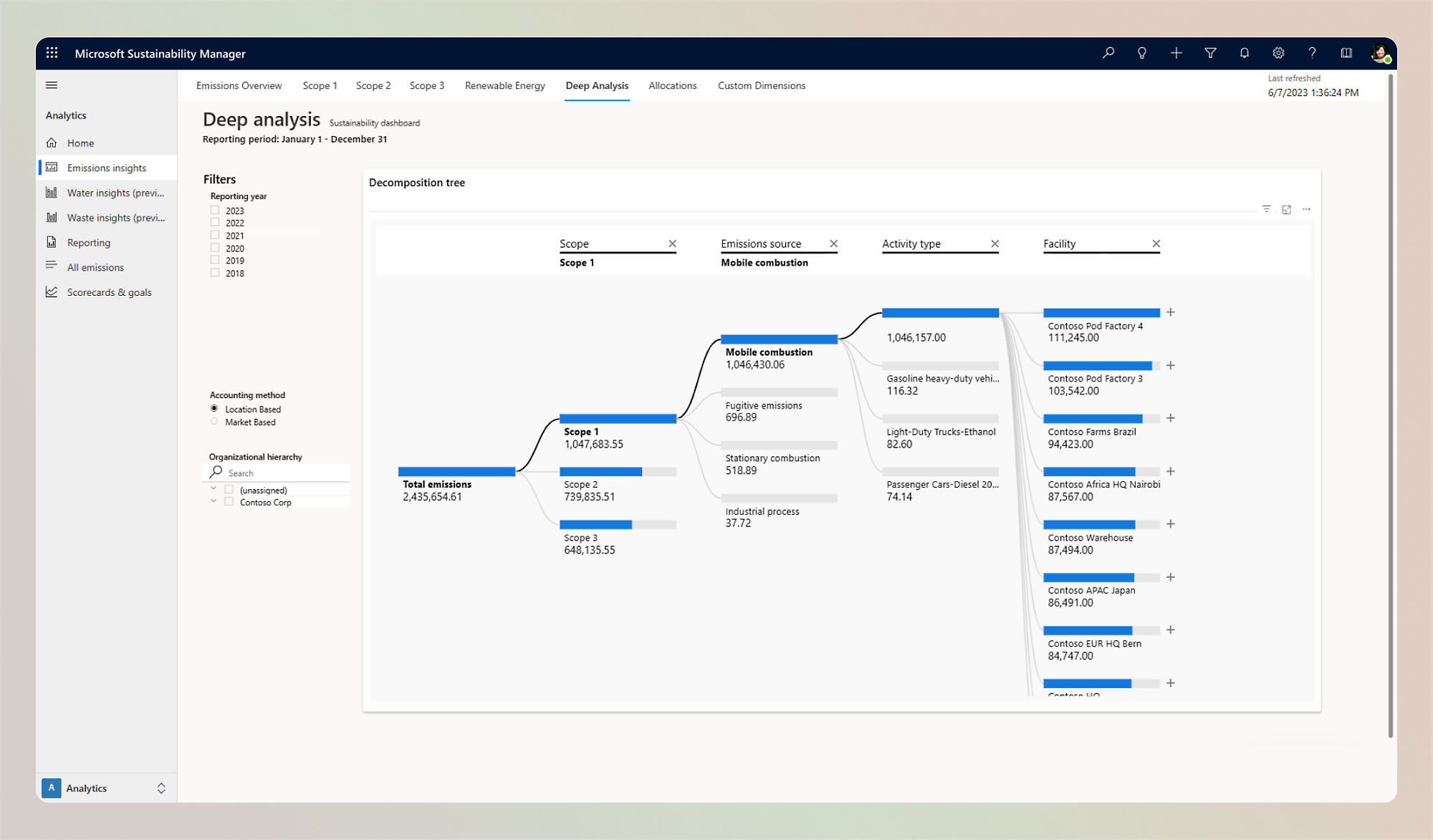Expand Contoso Pod Factory 3 facility node
Viewport: 1433px width, 840px height.
point(1171,364)
